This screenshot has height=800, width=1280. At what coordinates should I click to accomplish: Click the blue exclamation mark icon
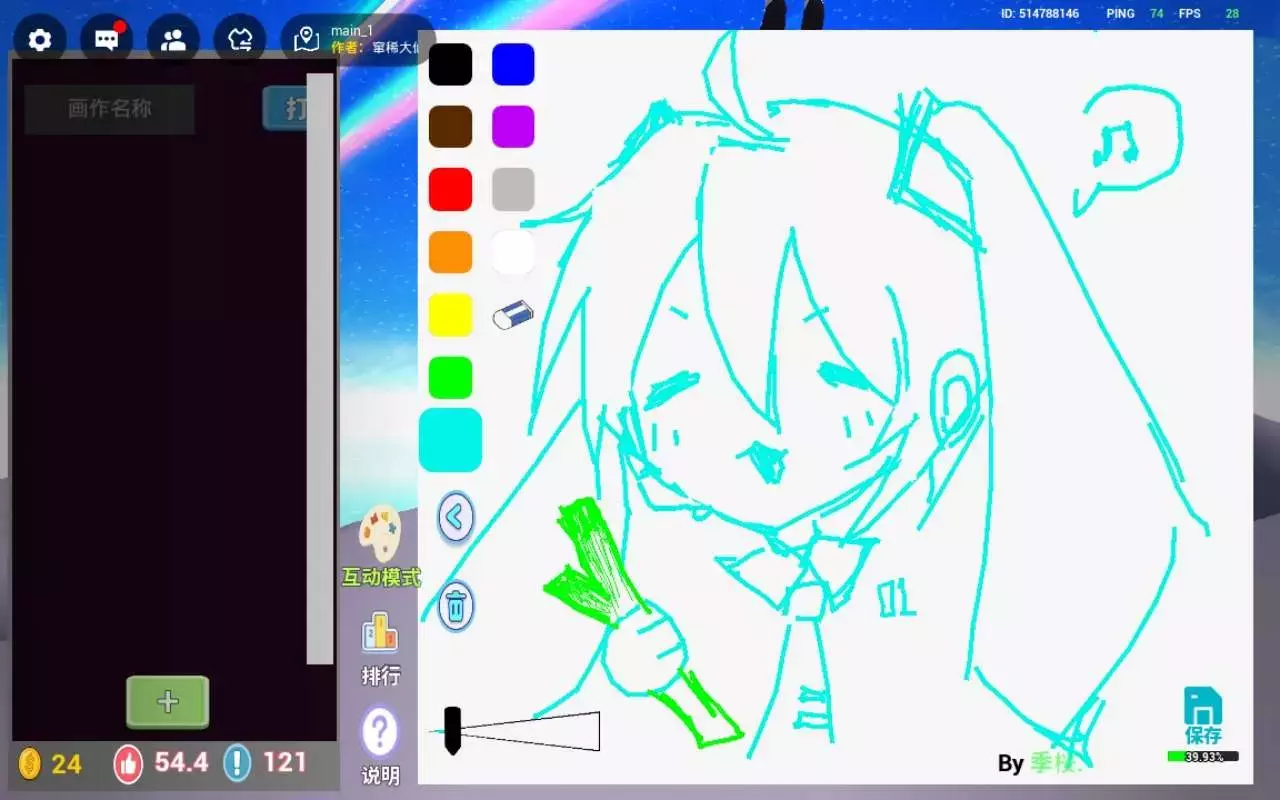coord(237,764)
